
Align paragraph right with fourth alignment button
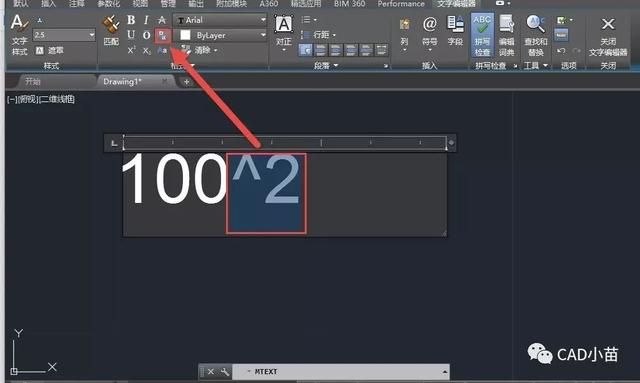(351, 50)
